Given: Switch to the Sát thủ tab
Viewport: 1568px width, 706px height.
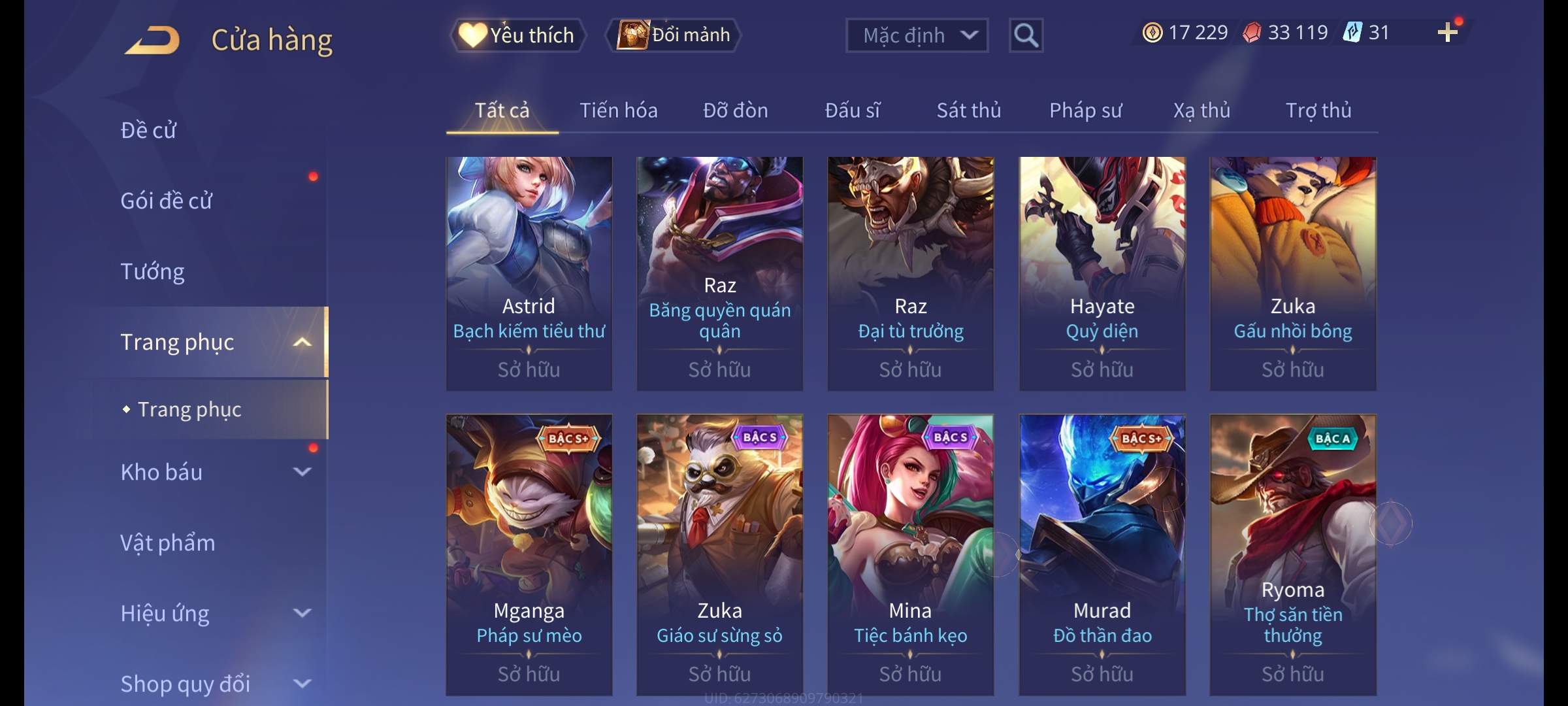Looking at the screenshot, I should tap(969, 110).
